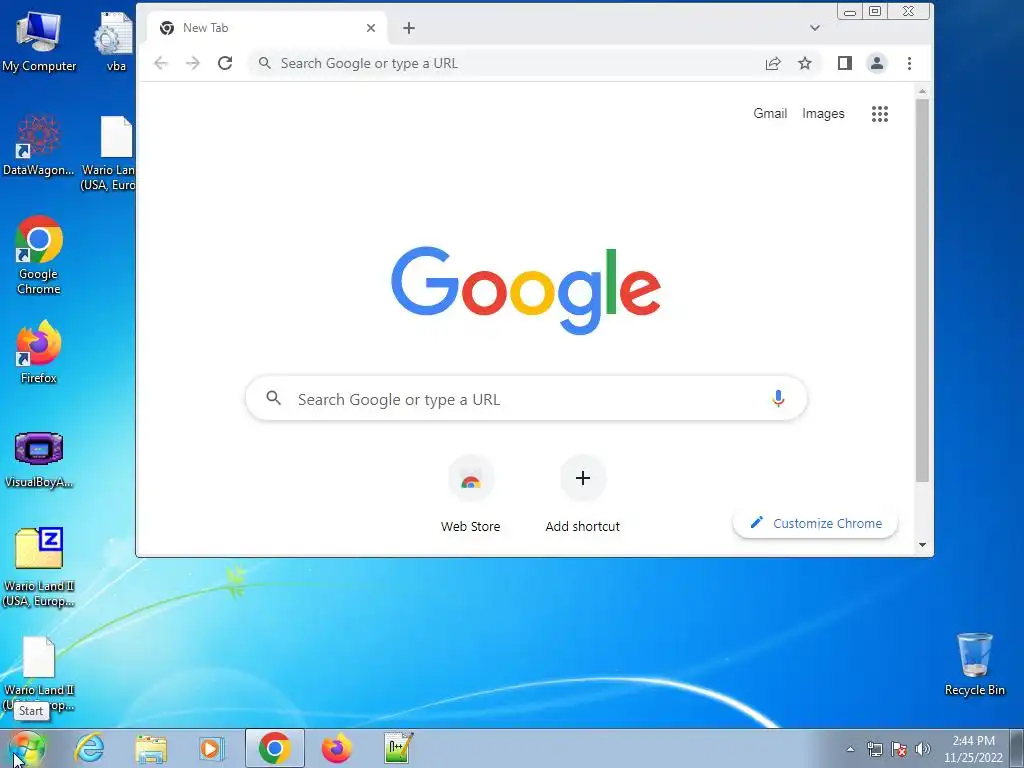Close the New Tab tab
Viewport: 1024px width, 768px height.
click(x=371, y=28)
